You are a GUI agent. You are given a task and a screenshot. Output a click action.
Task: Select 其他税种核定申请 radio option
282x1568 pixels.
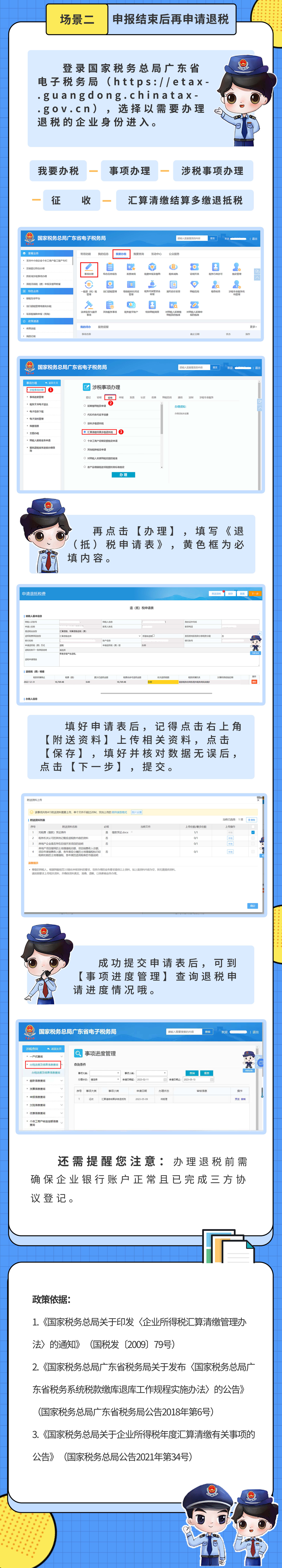85,449
